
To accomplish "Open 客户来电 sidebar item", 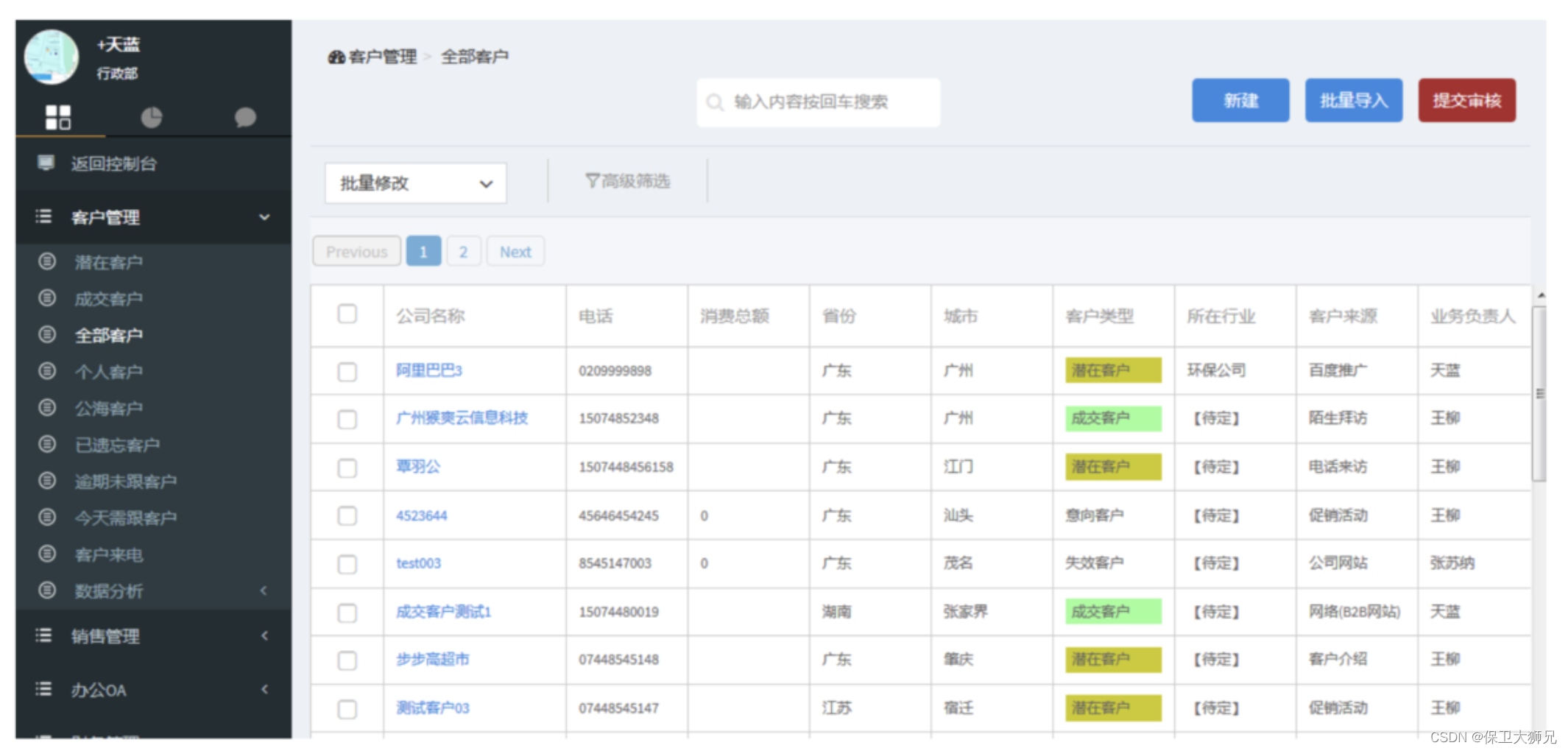I will point(109,554).
